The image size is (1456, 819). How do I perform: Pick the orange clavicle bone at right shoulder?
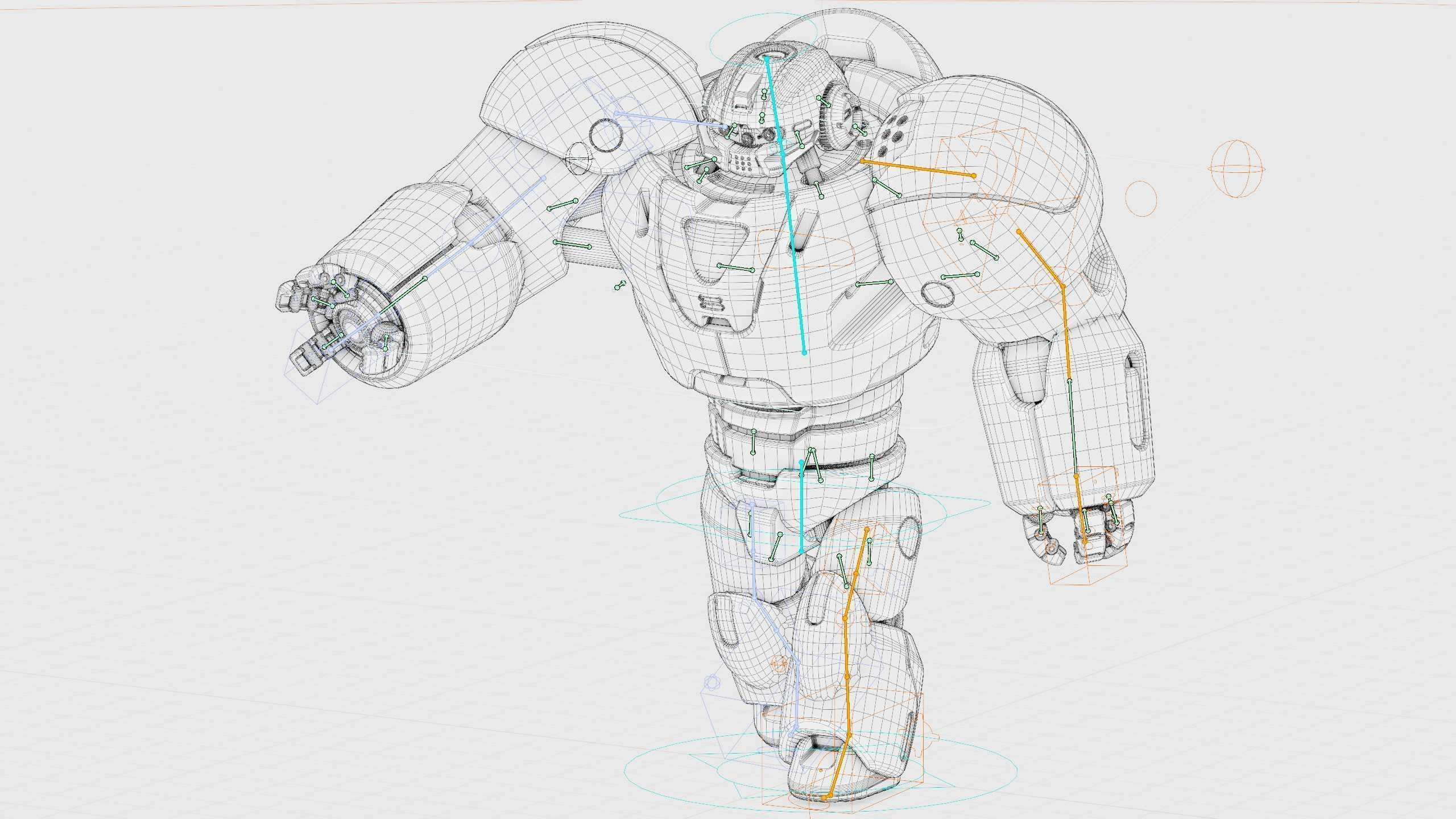coord(918,168)
